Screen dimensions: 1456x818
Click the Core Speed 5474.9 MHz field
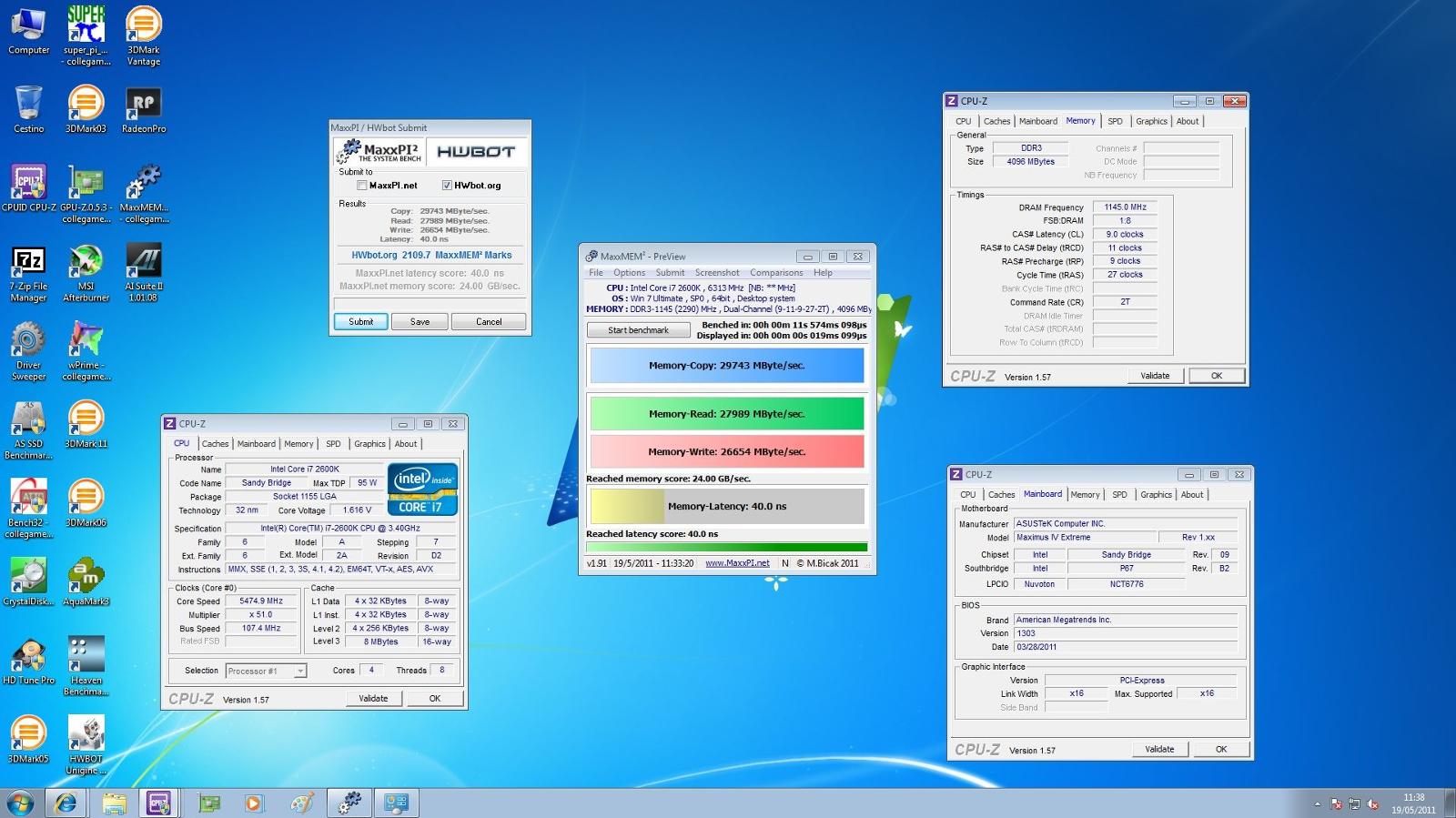(261, 601)
